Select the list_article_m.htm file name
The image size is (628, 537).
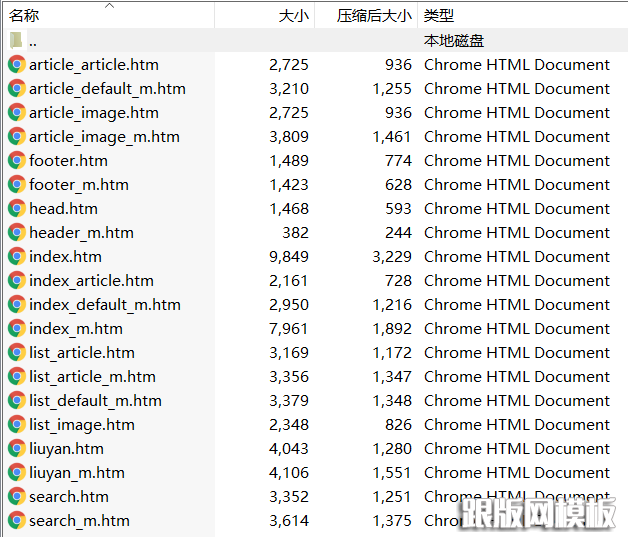pyautogui.click(x=92, y=377)
